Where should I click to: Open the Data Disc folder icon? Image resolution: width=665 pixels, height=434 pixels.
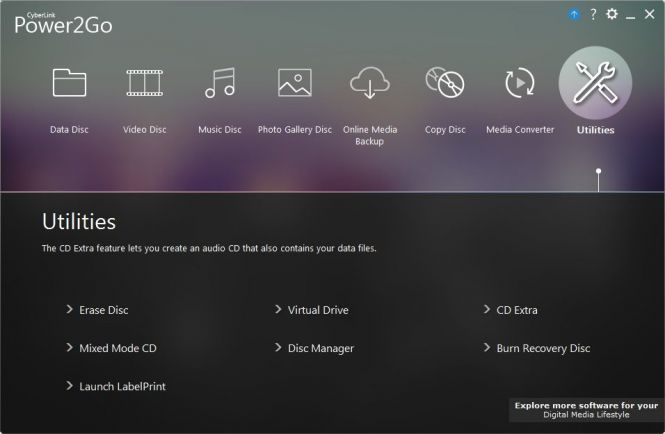[69, 83]
